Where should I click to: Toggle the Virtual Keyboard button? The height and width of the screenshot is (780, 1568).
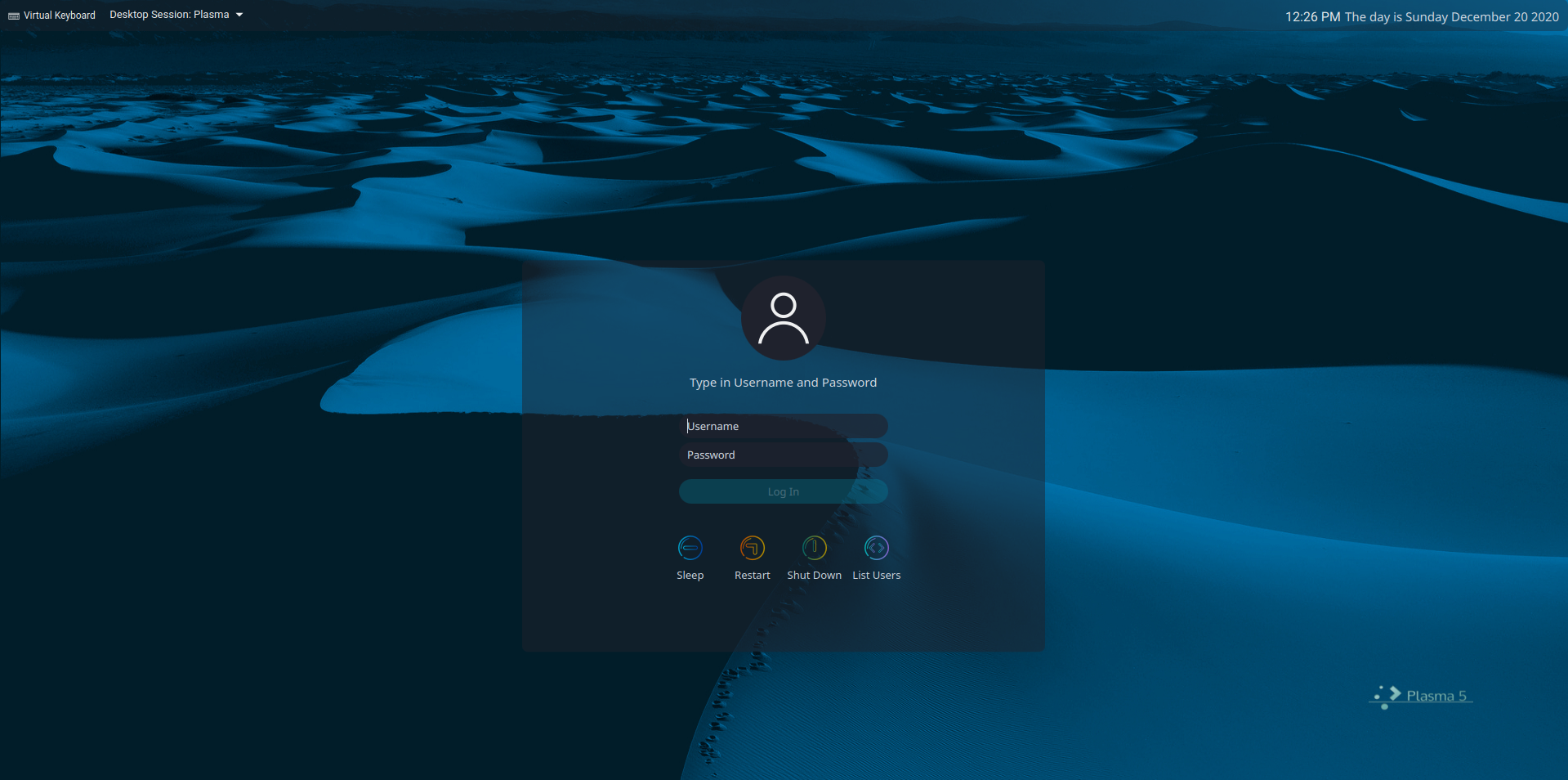[51, 16]
